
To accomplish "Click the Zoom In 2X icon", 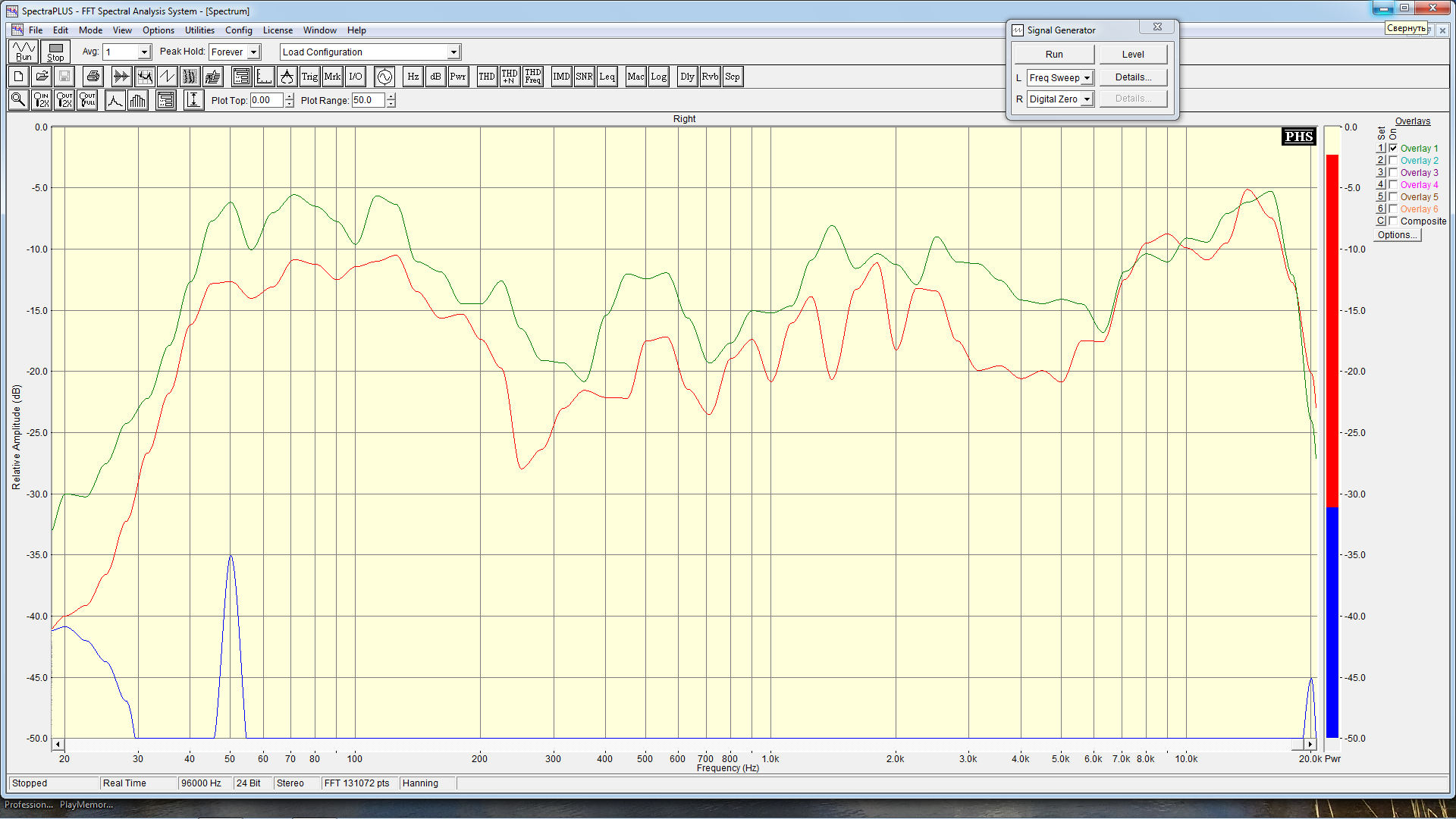I will 42,100.
